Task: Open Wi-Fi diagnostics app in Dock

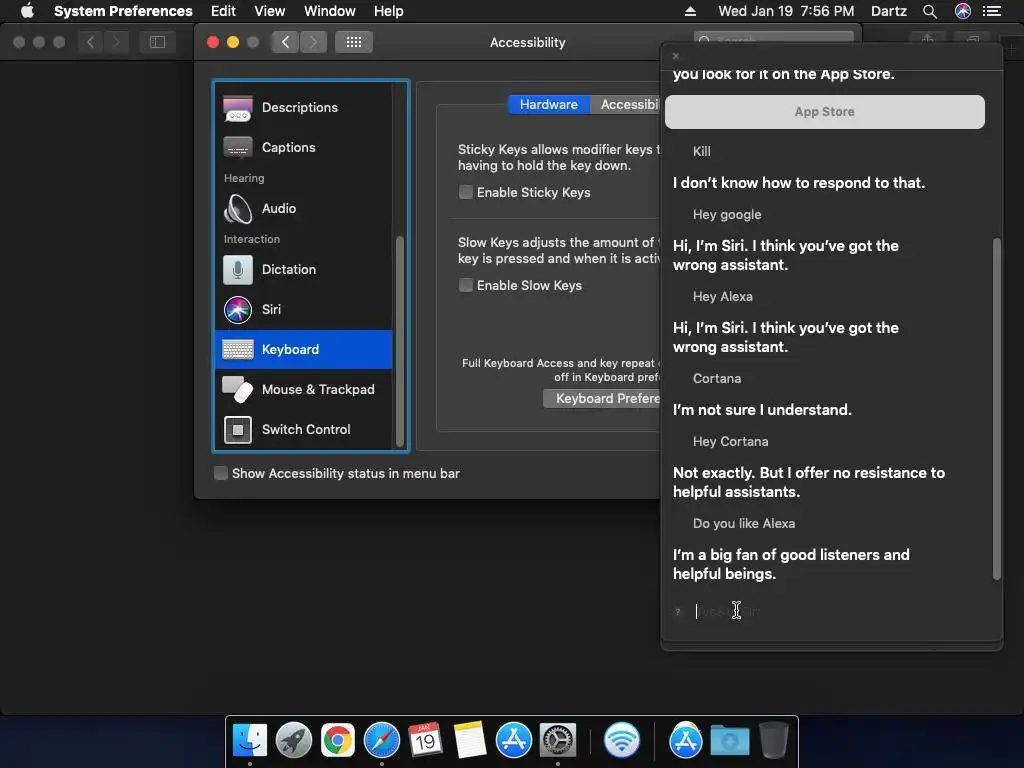Action: [622, 740]
